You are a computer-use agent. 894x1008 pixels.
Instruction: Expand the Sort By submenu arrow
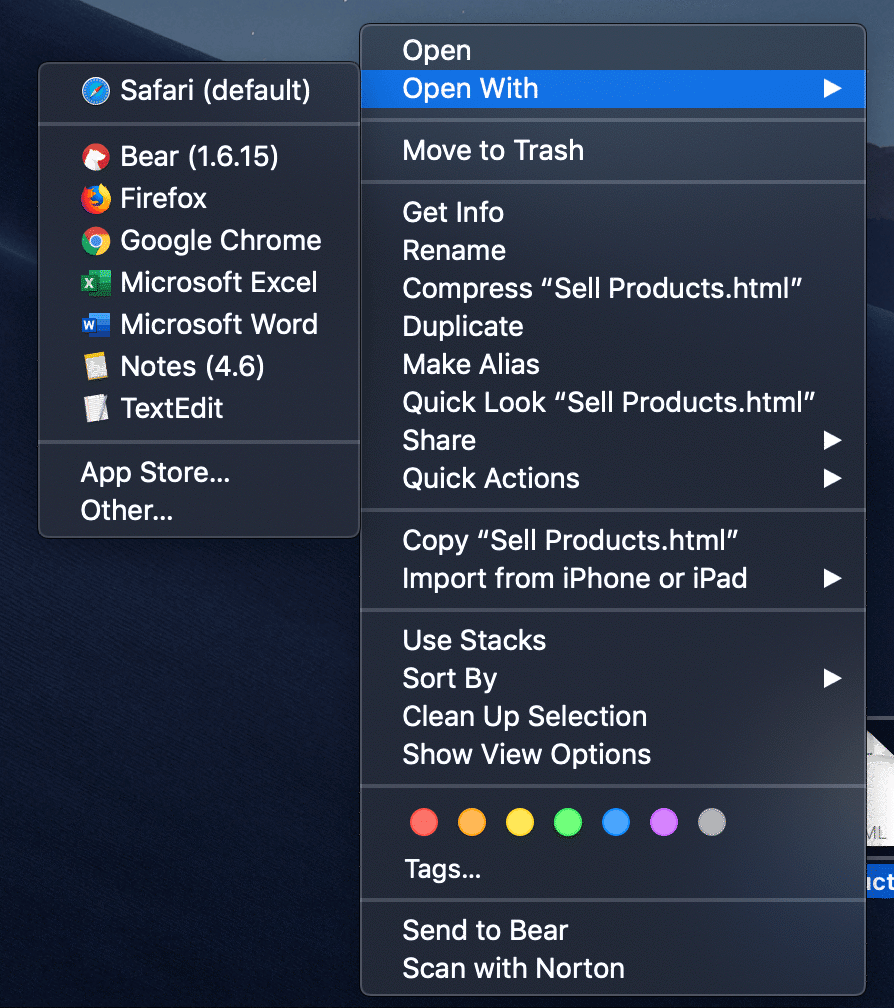(x=833, y=678)
